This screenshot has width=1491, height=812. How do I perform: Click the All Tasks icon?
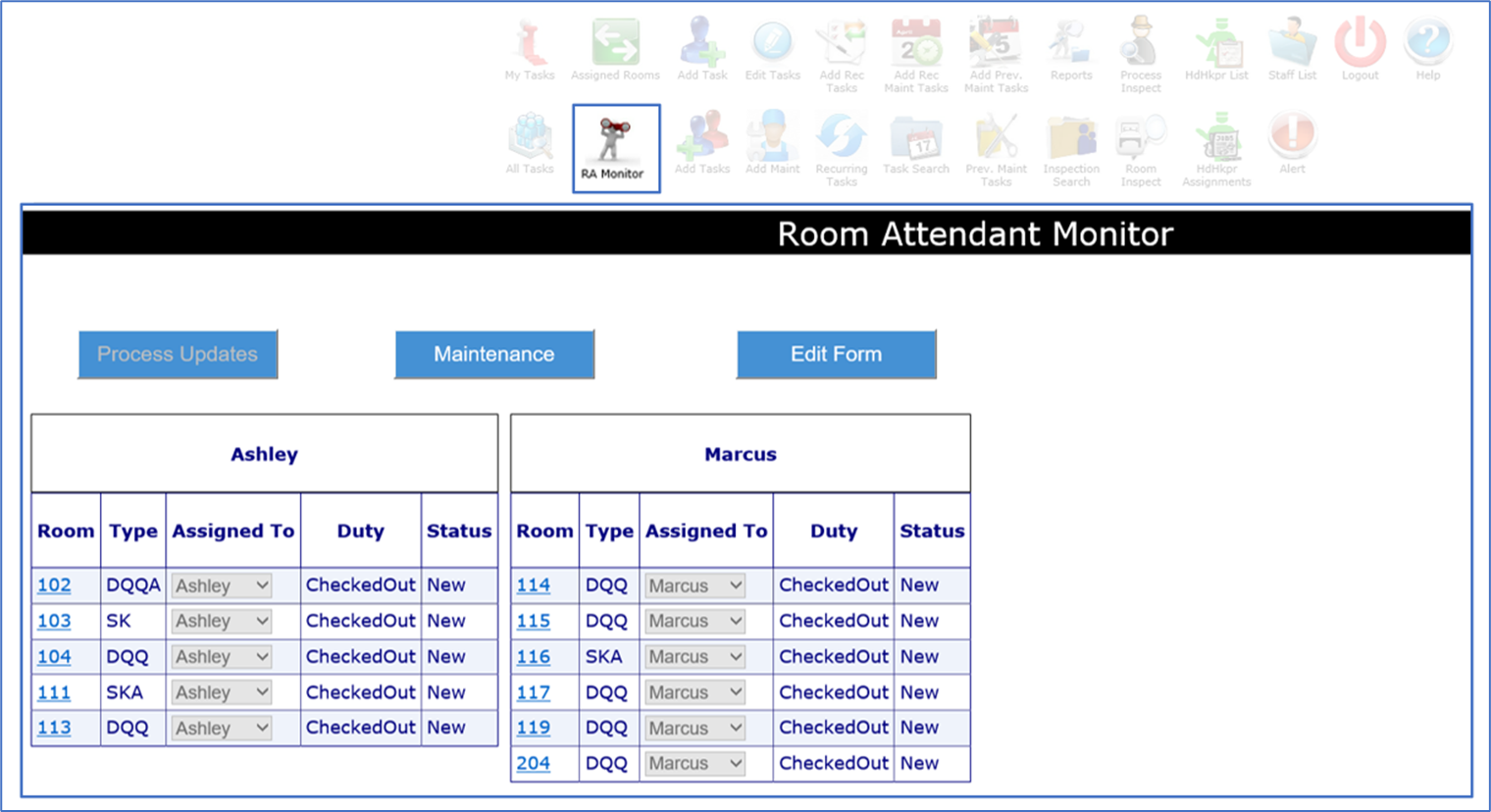[x=530, y=143]
